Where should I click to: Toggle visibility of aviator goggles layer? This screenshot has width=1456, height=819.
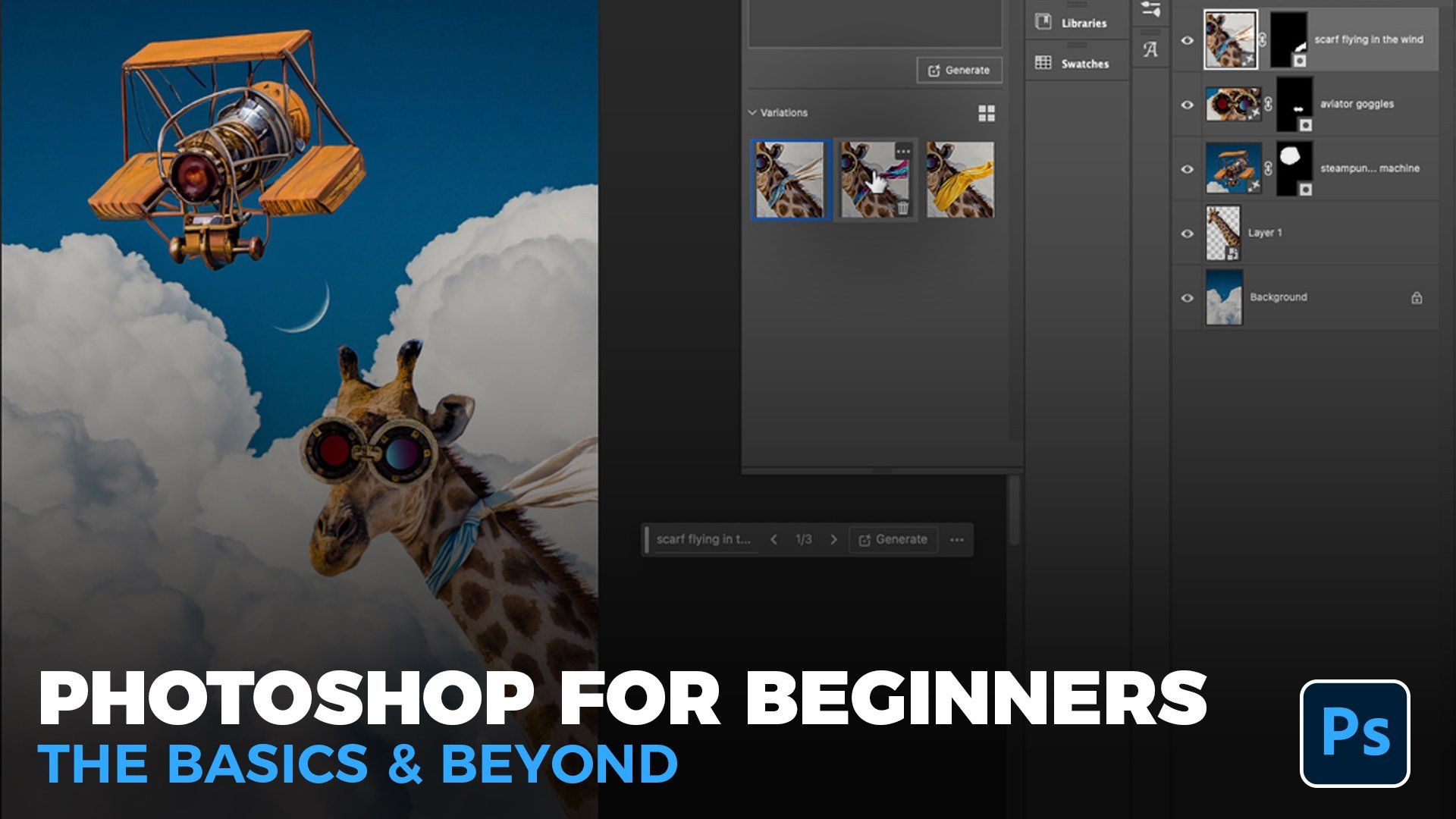coord(1187,105)
